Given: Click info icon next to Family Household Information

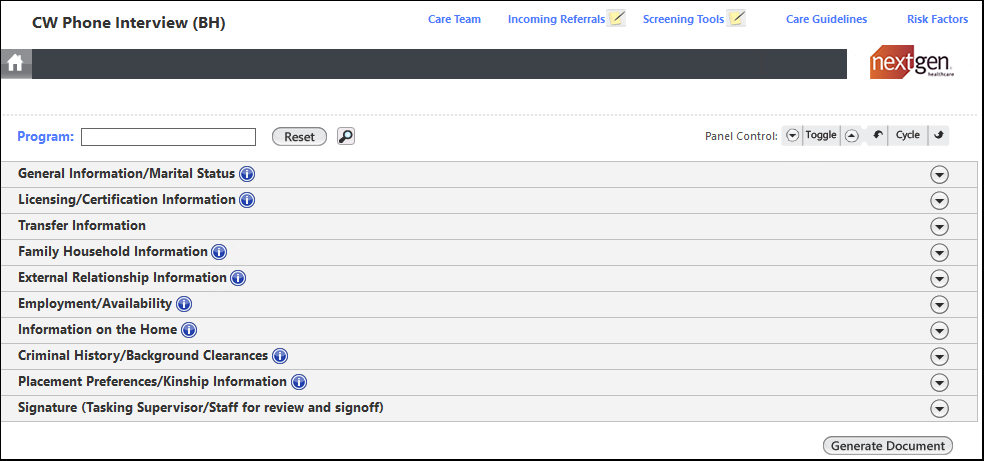Looking at the screenshot, I should pyautogui.click(x=219, y=252).
